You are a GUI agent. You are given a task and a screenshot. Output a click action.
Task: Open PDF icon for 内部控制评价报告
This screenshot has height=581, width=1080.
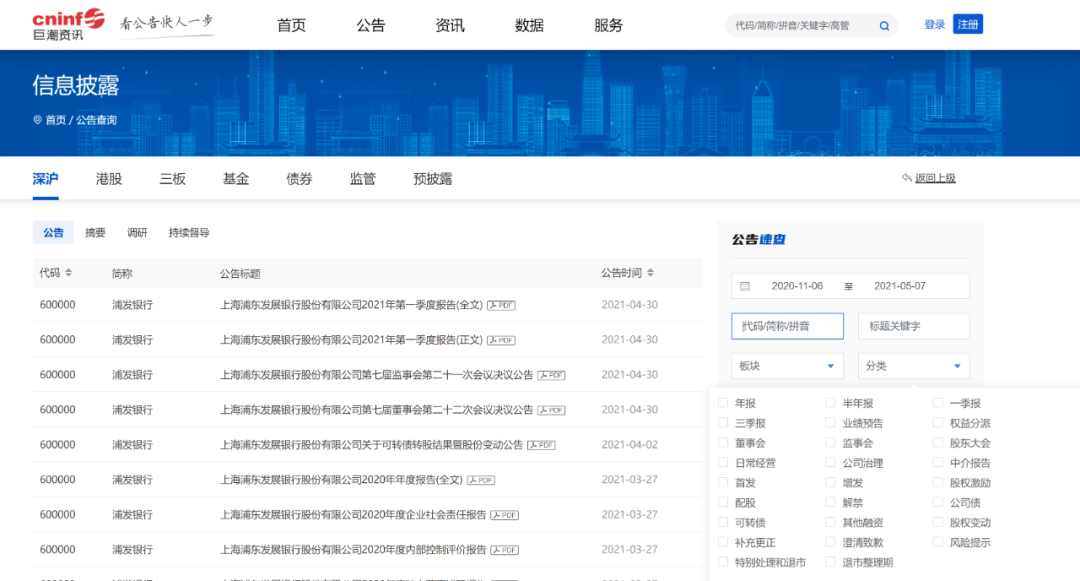click(x=504, y=550)
